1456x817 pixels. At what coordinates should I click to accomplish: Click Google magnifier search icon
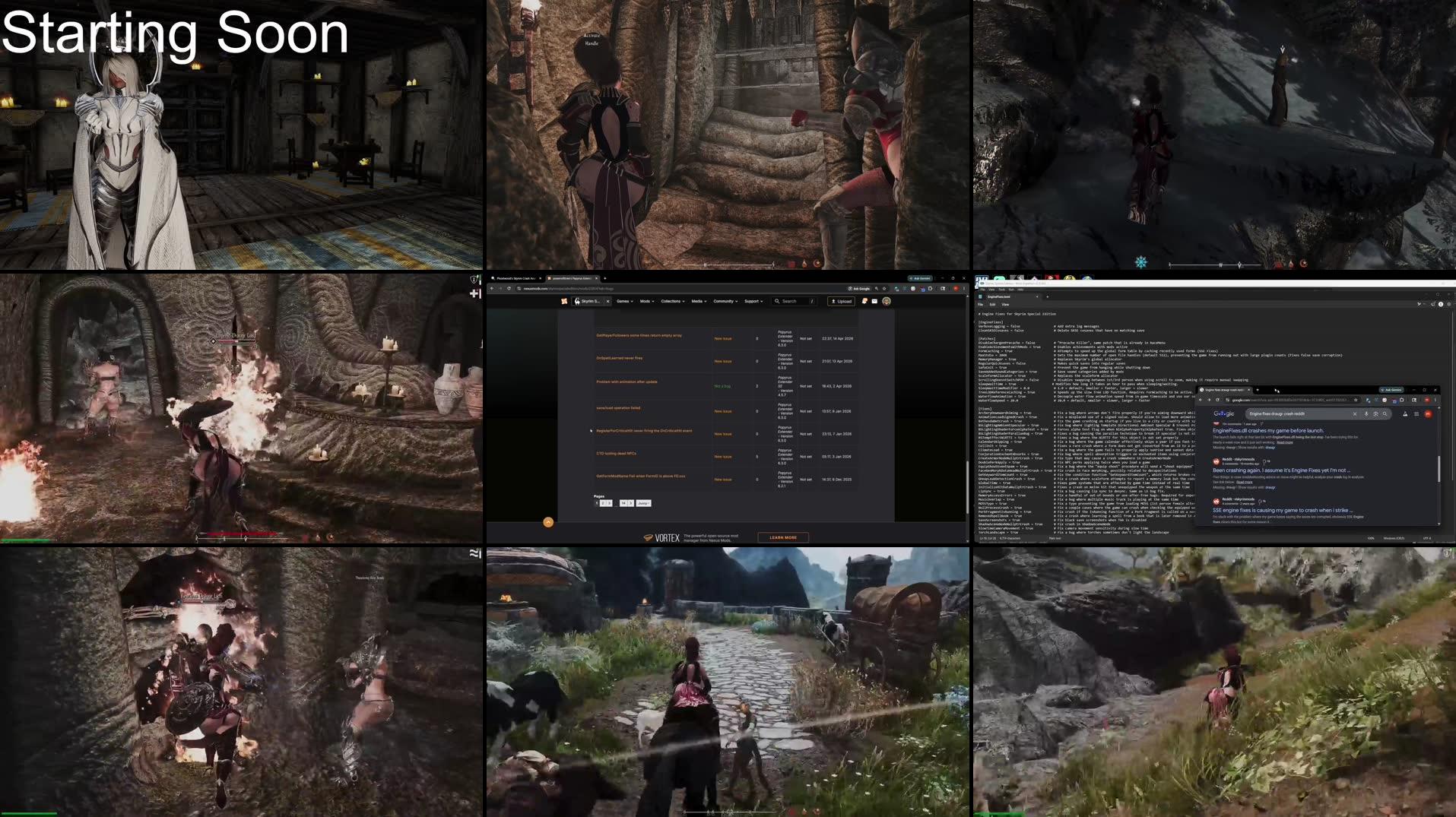pyautogui.click(x=1385, y=414)
